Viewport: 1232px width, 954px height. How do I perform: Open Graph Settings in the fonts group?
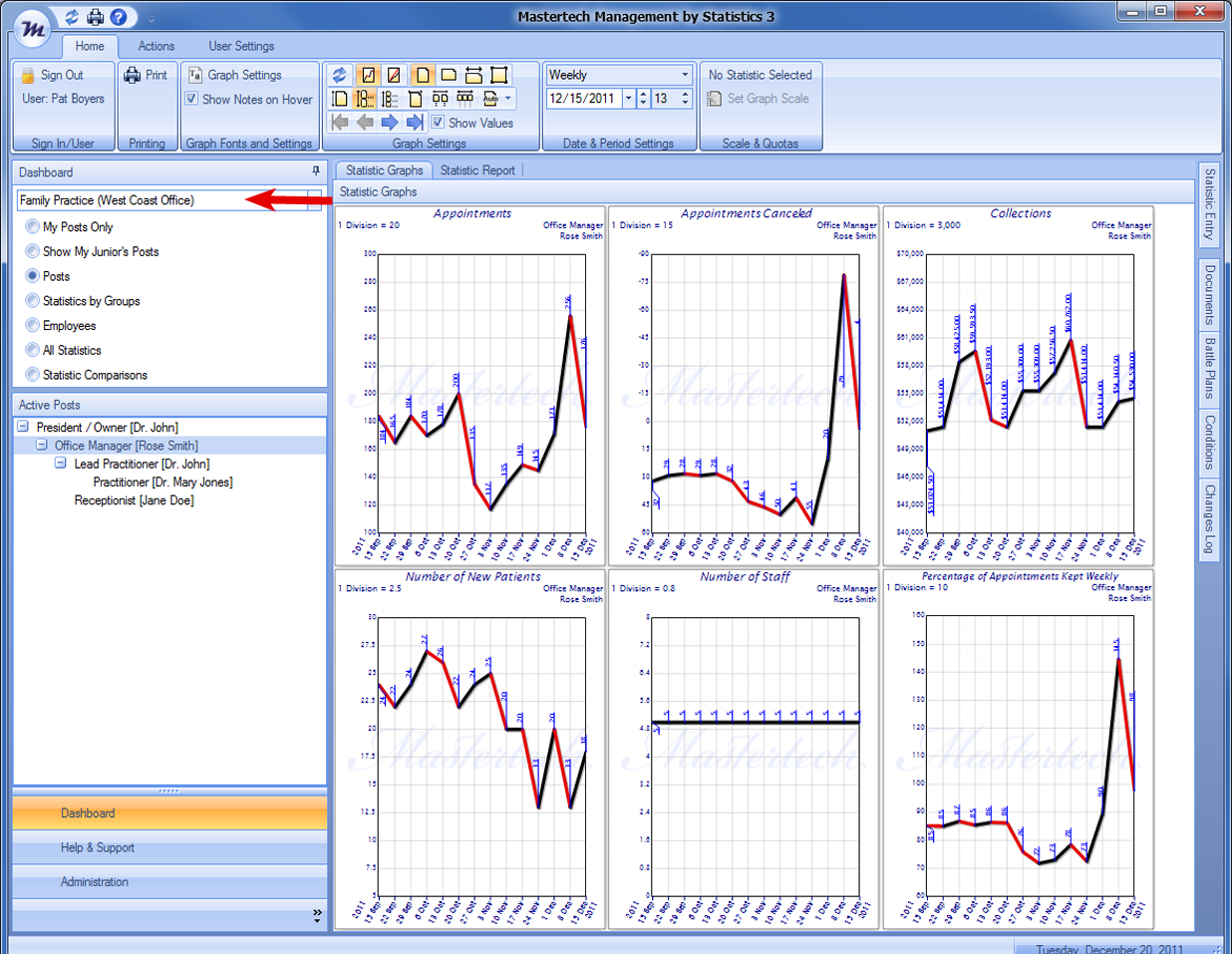pyautogui.click(x=235, y=75)
